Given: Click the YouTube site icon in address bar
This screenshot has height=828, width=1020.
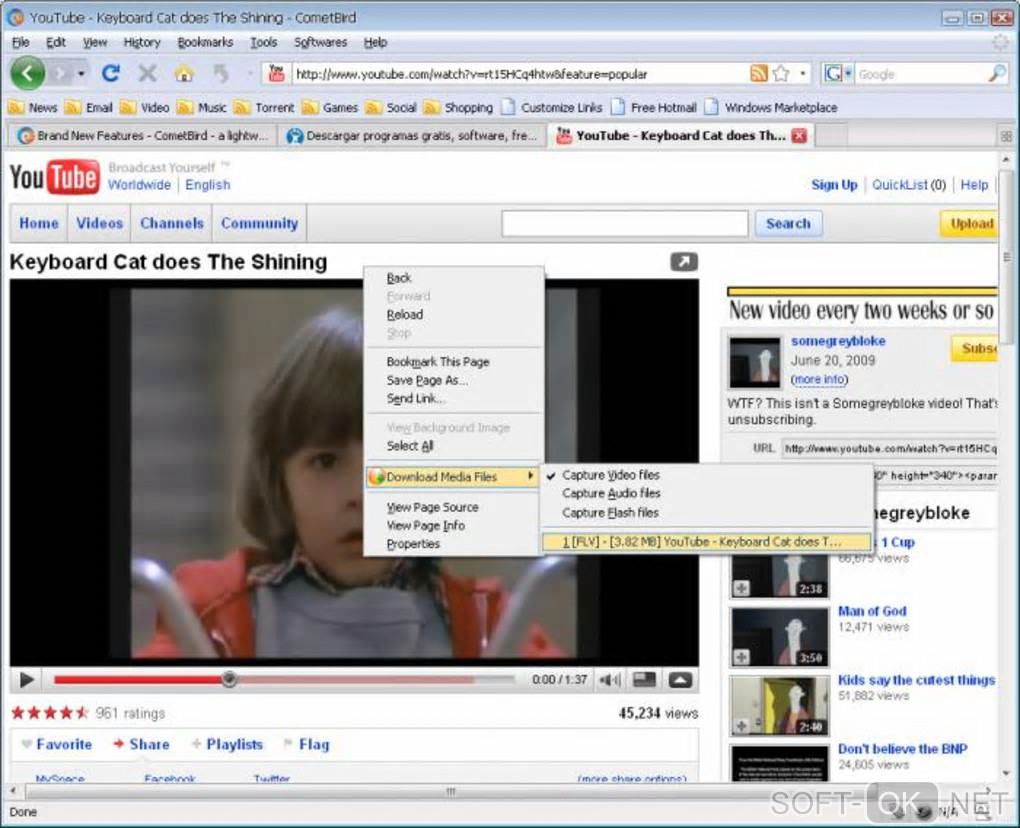Looking at the screenshot, I should tap(276, 73).
